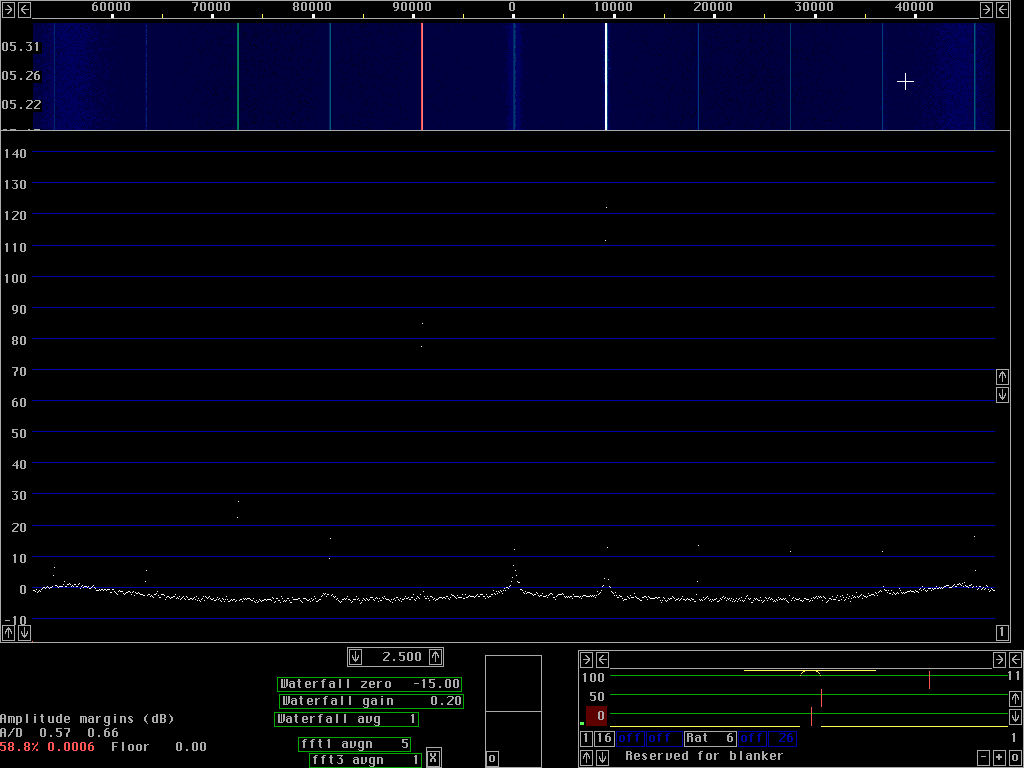Click the 'Floor 0.00' readout
Viewport: 1024px width, 768px height.
159,746
